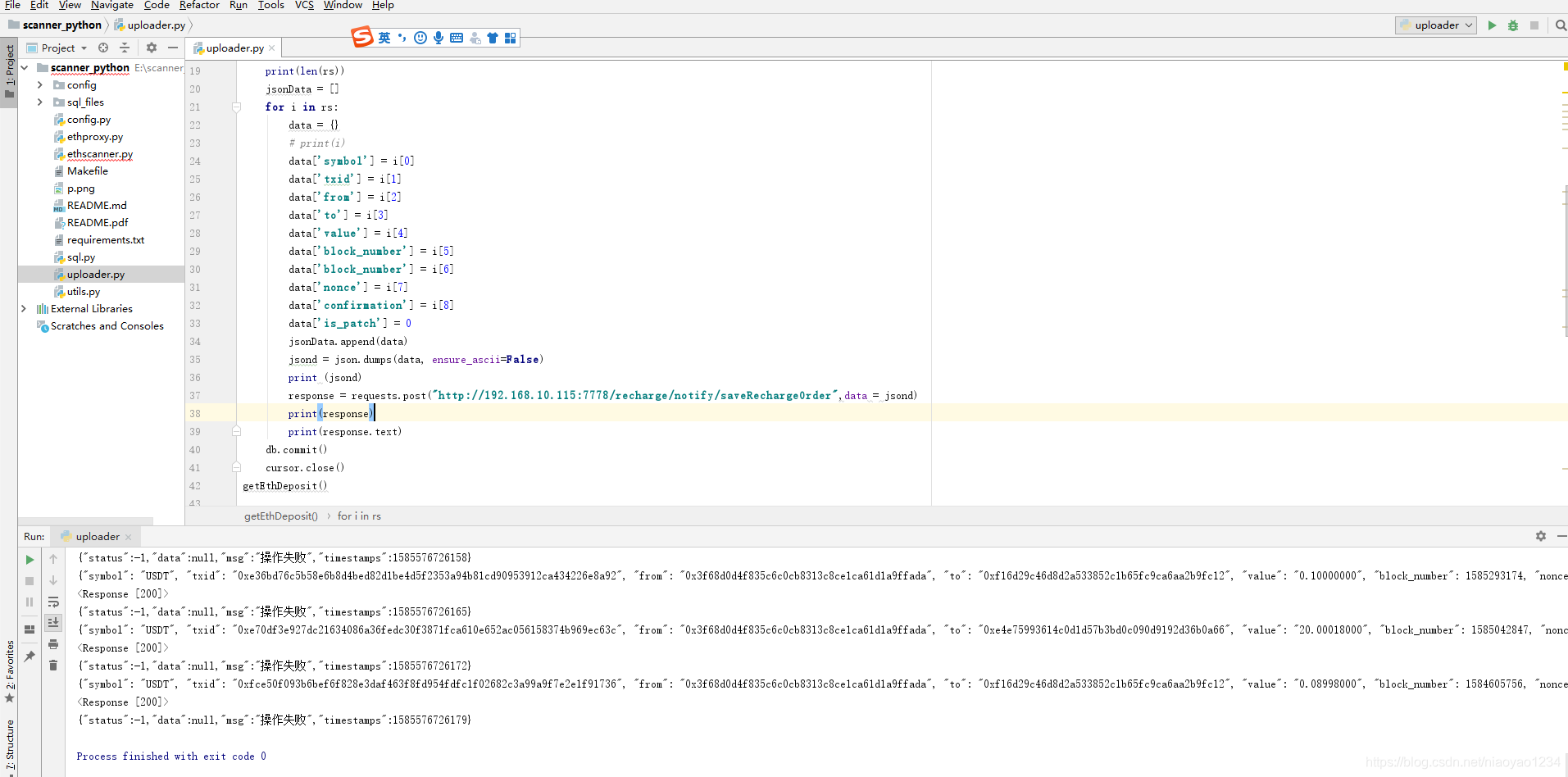Start debugging with the green bug icon
The image size is (1568, 777).
click(x=1513, y=25)
